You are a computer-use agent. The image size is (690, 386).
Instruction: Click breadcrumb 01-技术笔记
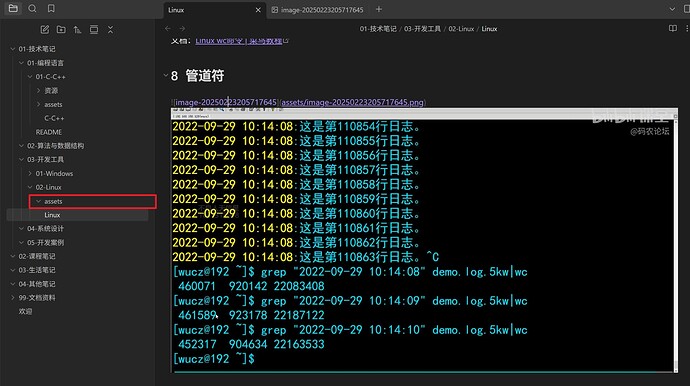(x=378, y=29)
